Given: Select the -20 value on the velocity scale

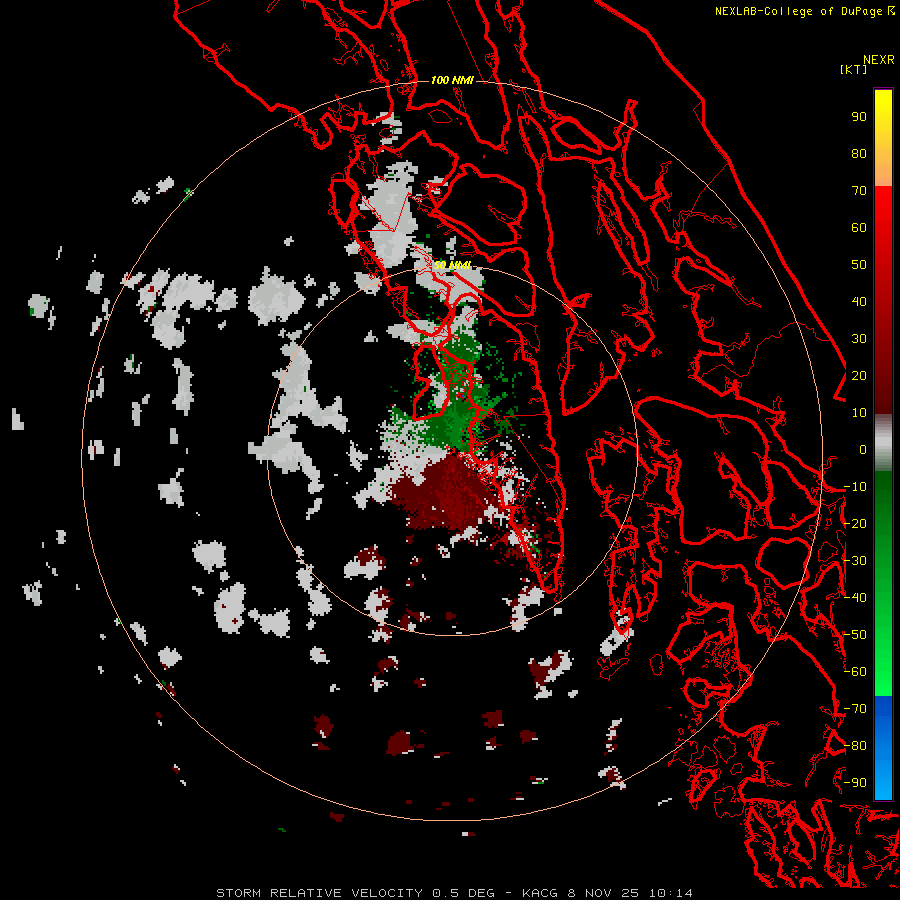Looking at the screenshot, I should pos(855,523).
